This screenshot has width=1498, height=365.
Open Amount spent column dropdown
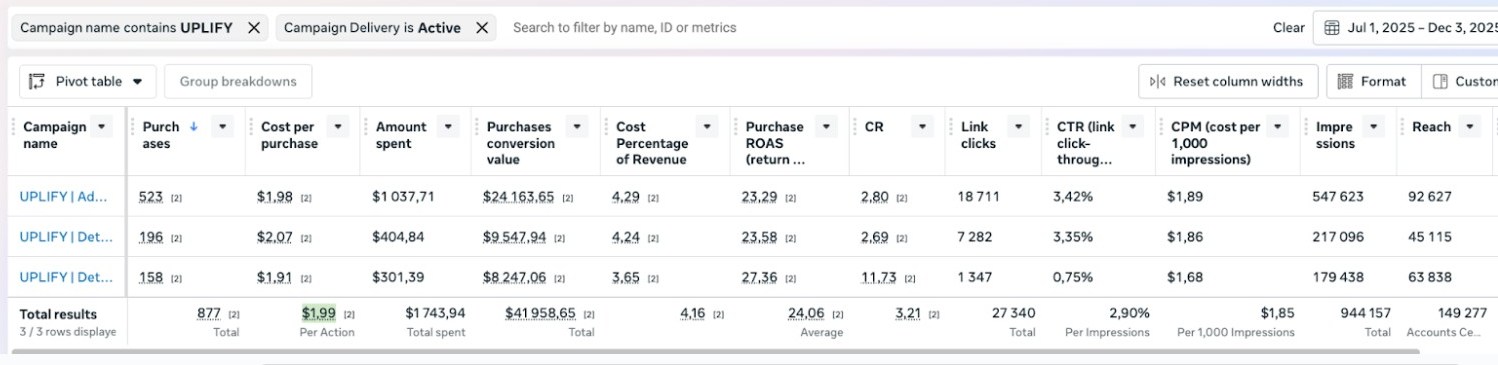coord(449,127)
